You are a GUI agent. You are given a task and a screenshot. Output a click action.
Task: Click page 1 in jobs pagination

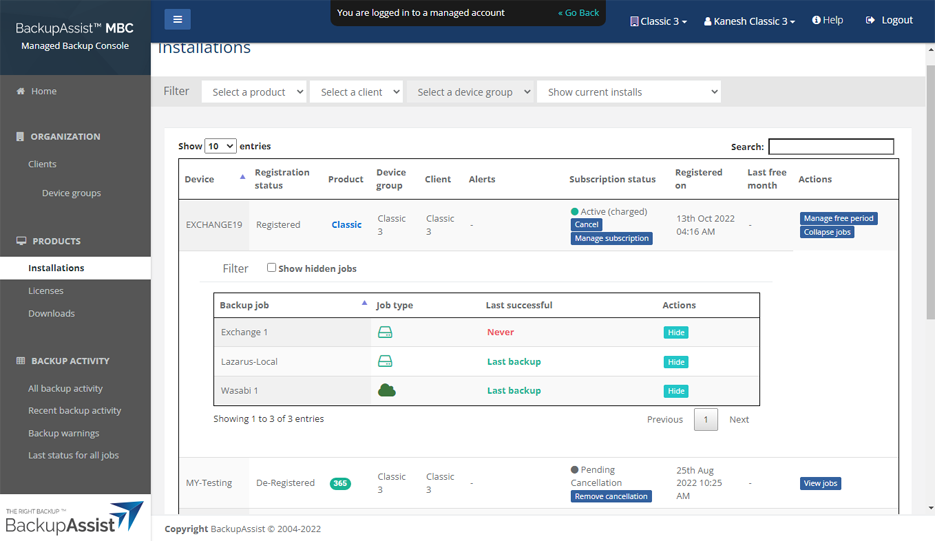(x=705, y=419)
